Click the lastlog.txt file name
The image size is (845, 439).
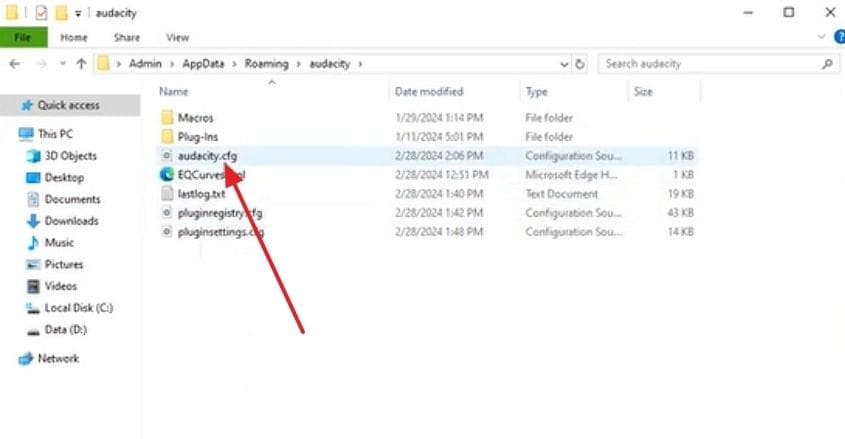click(x=202, y=193)
